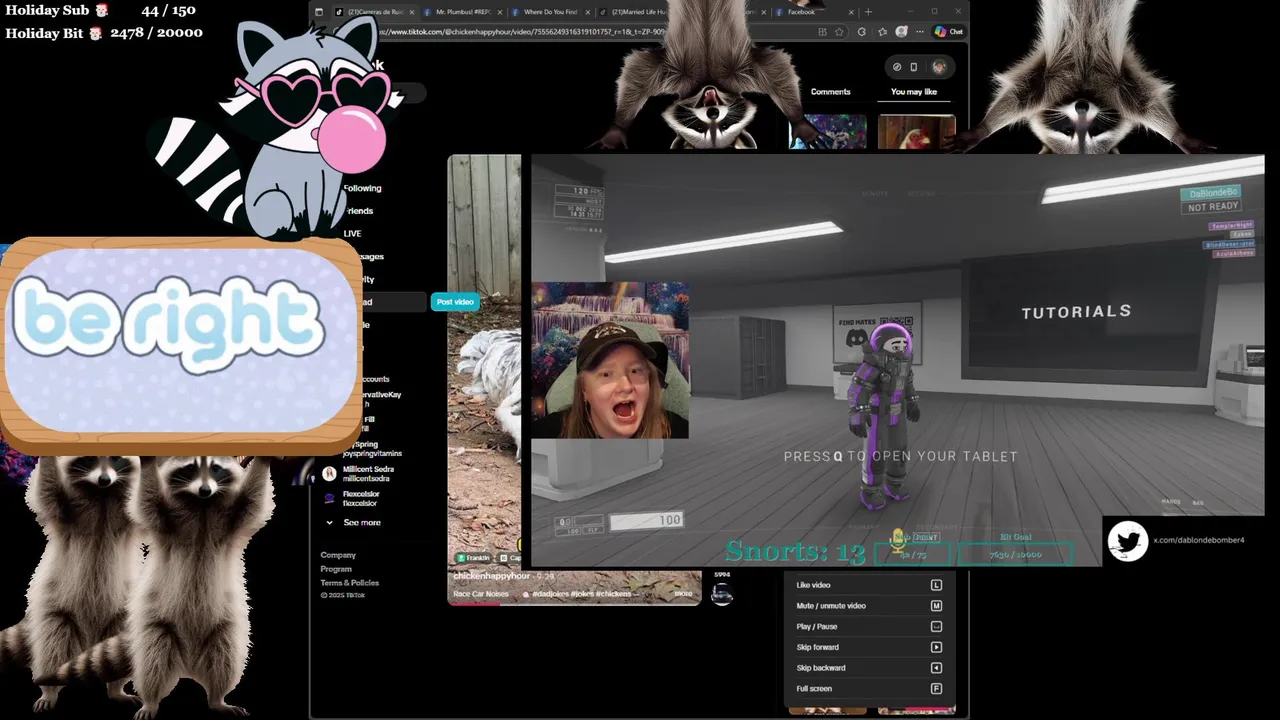Bookmark page with the address bar star
Image resolution: width=1280 pixels, height=720 pixels.
(839, 31)
